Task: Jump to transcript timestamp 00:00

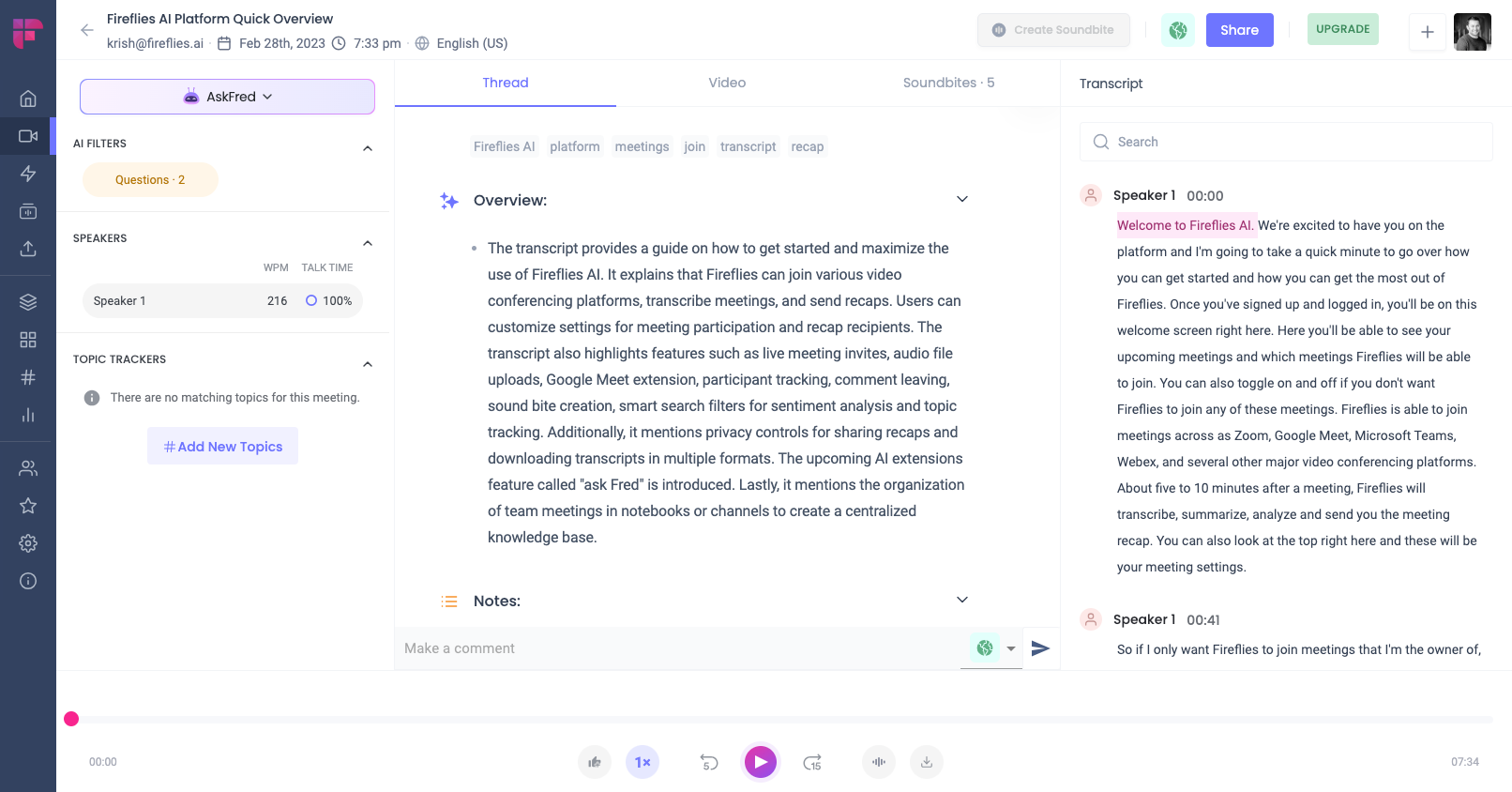Action: [1205, 196]
